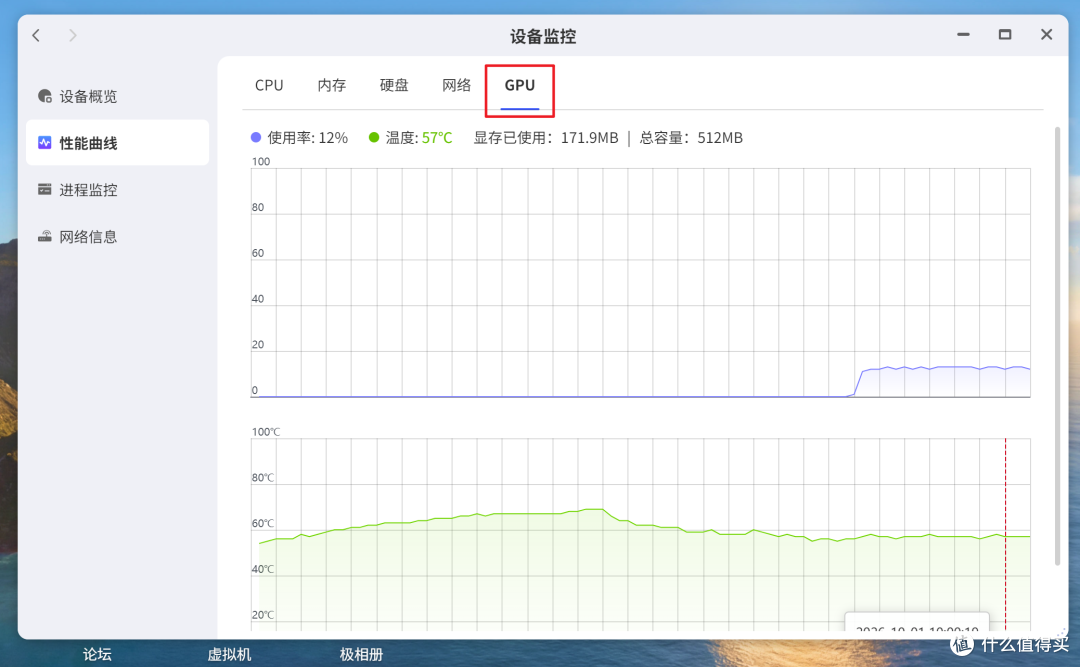Open 极相册 desktop shortcut label

pos(361,655)
